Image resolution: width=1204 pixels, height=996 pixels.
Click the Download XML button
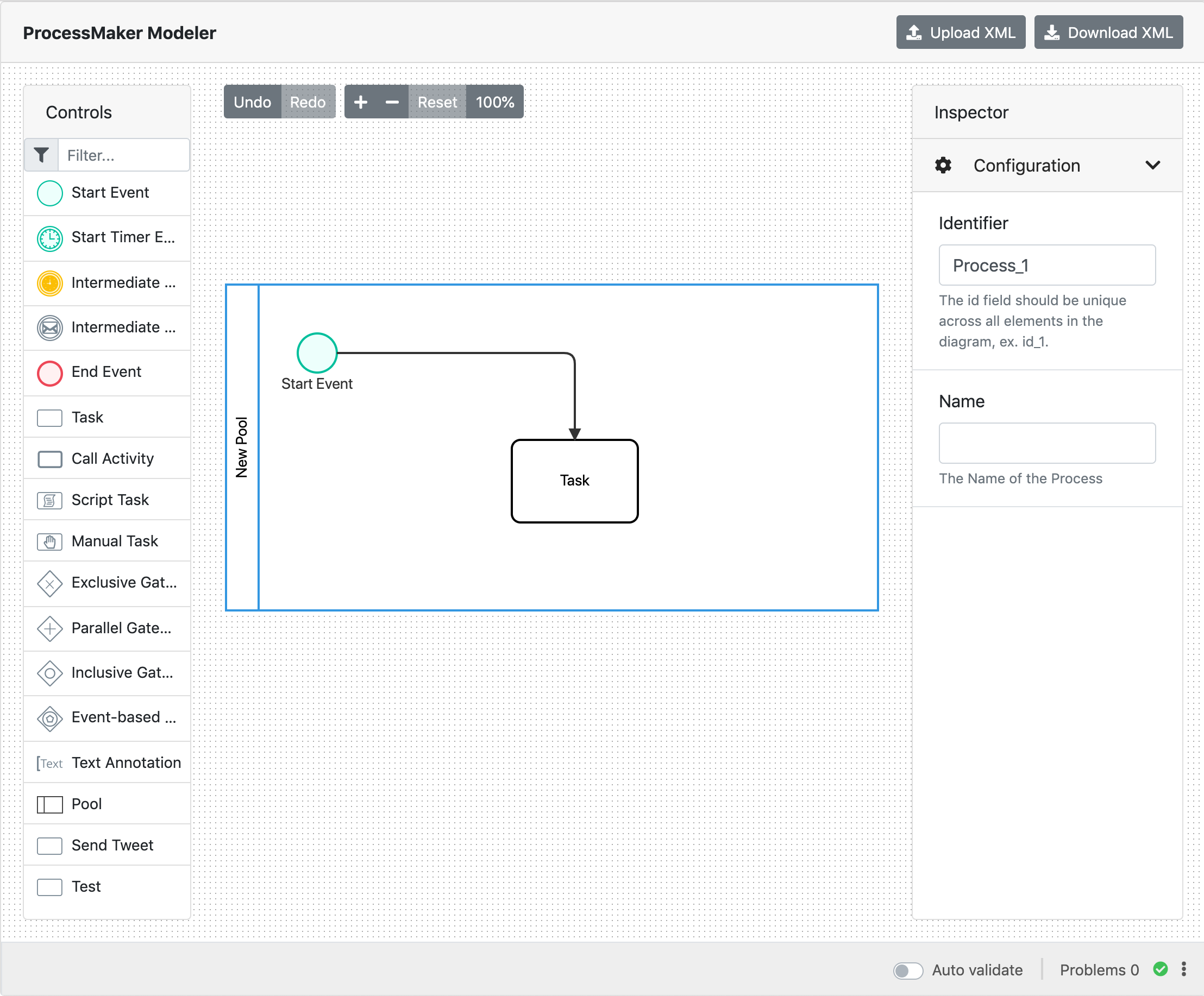click(x=1108, y=32)
